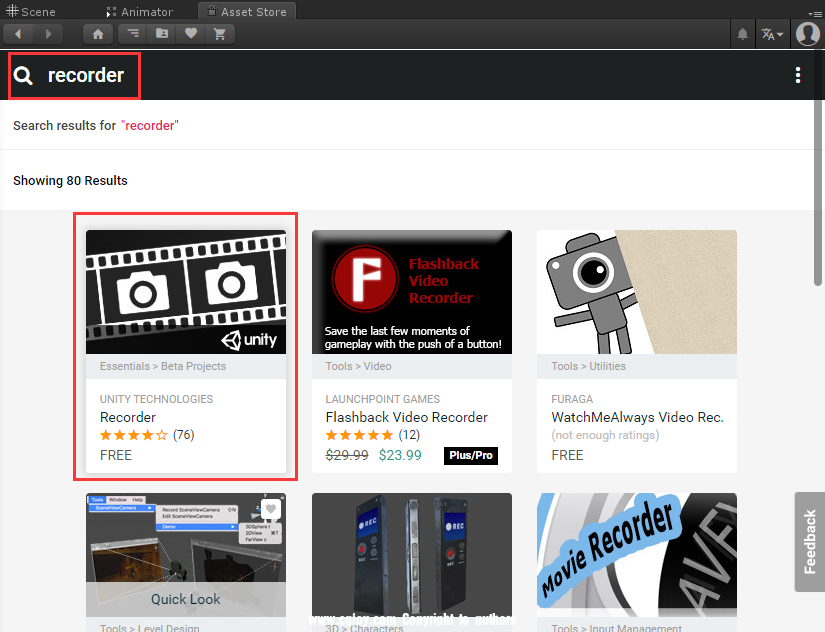Go back with the left arrow button
Viewport: 825px width, 632px height.
(18, 34)
